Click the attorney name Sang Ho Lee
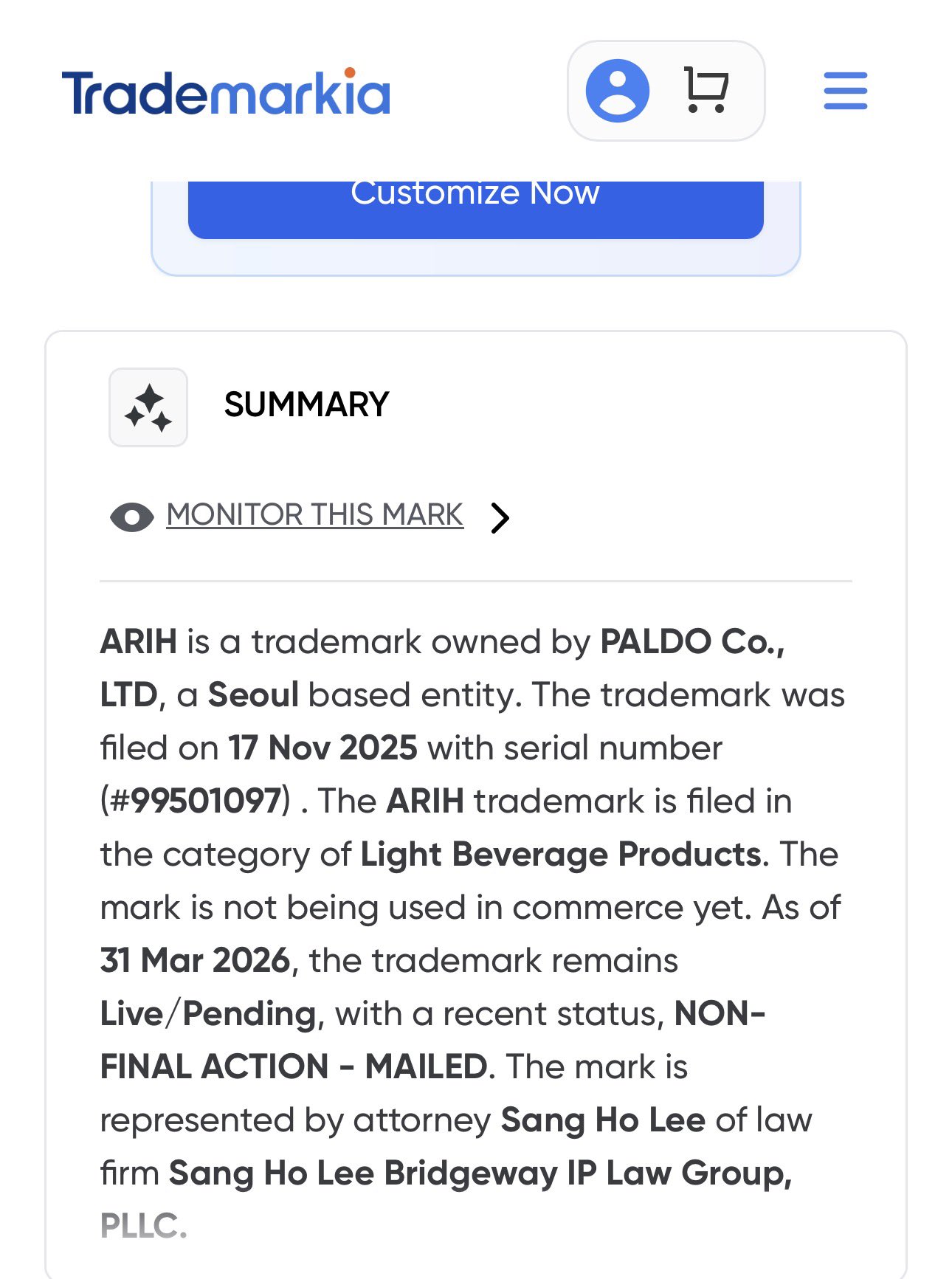Viewport: 952px width, 1279px height. click(603, 1120)
